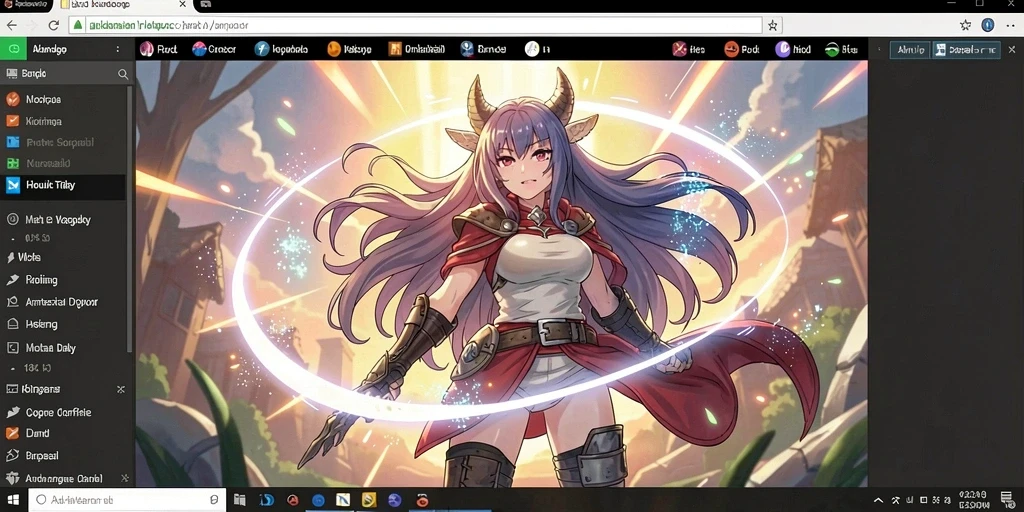Select the highlighted tab in right panel
The height and width of the screenshot is (512, 1024).
tap(967, 50)
